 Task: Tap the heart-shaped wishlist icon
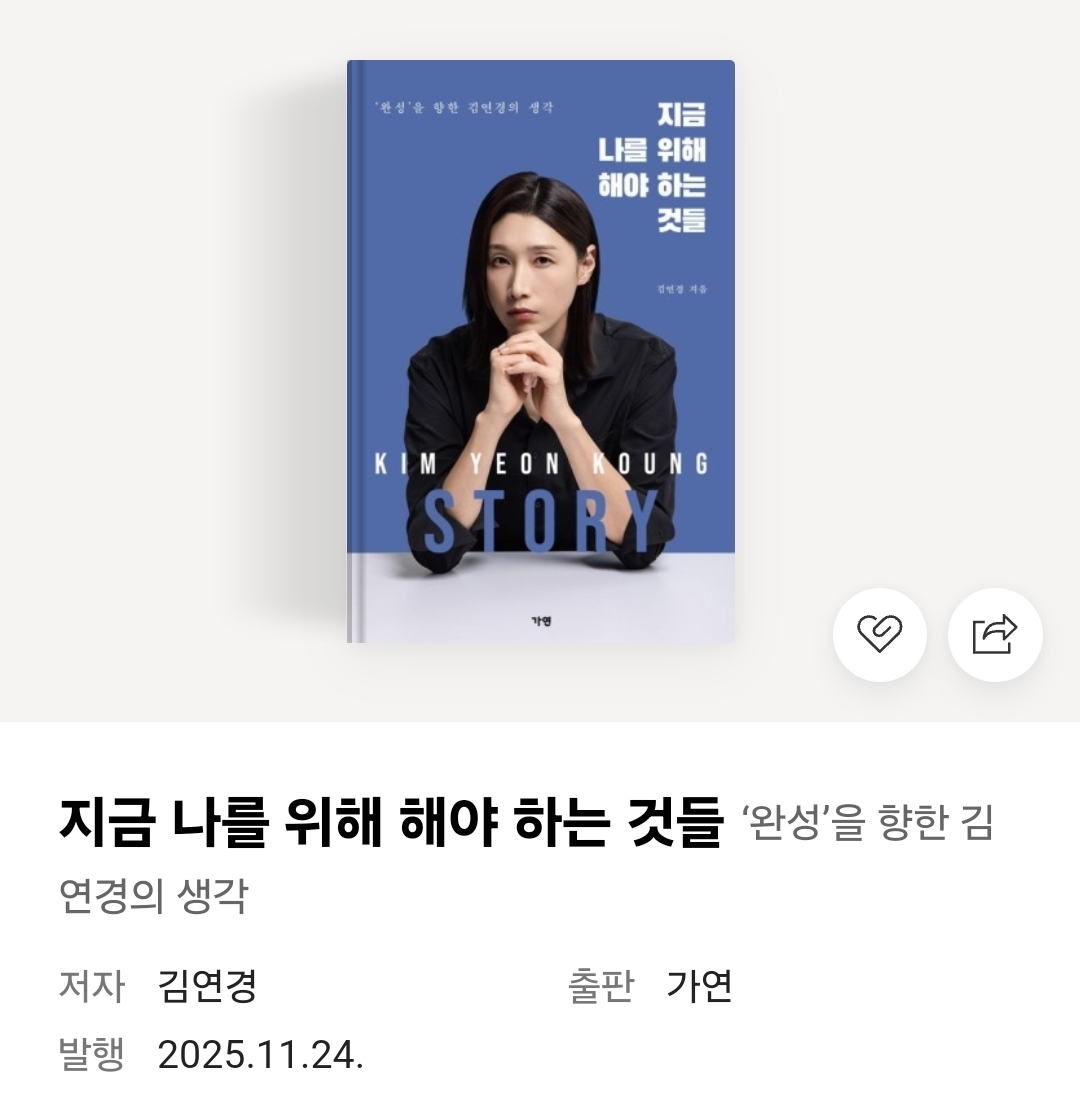879,635
